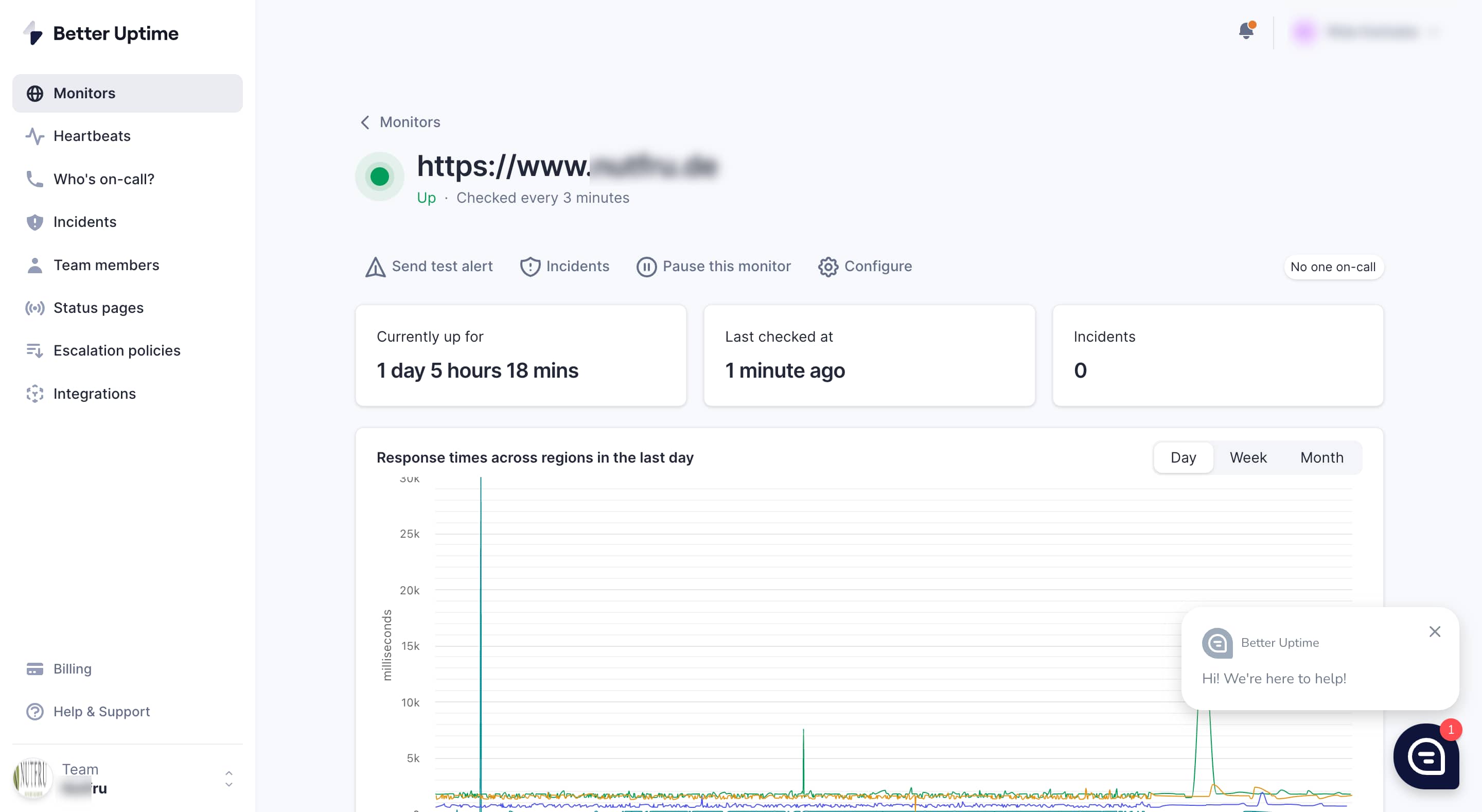The image size is (1482, 812).
Task: Click the chat unread badge
Action: [x=1451, y=730]
